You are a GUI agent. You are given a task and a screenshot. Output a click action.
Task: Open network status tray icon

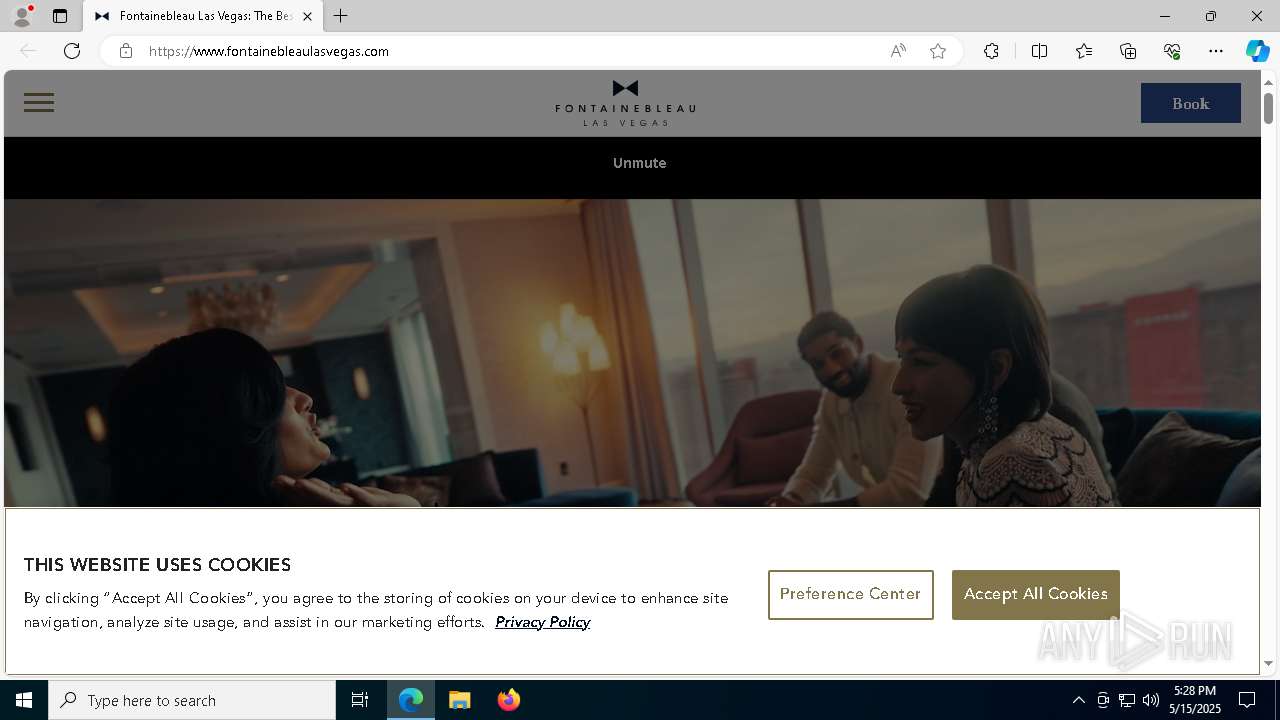(1127, 700)
